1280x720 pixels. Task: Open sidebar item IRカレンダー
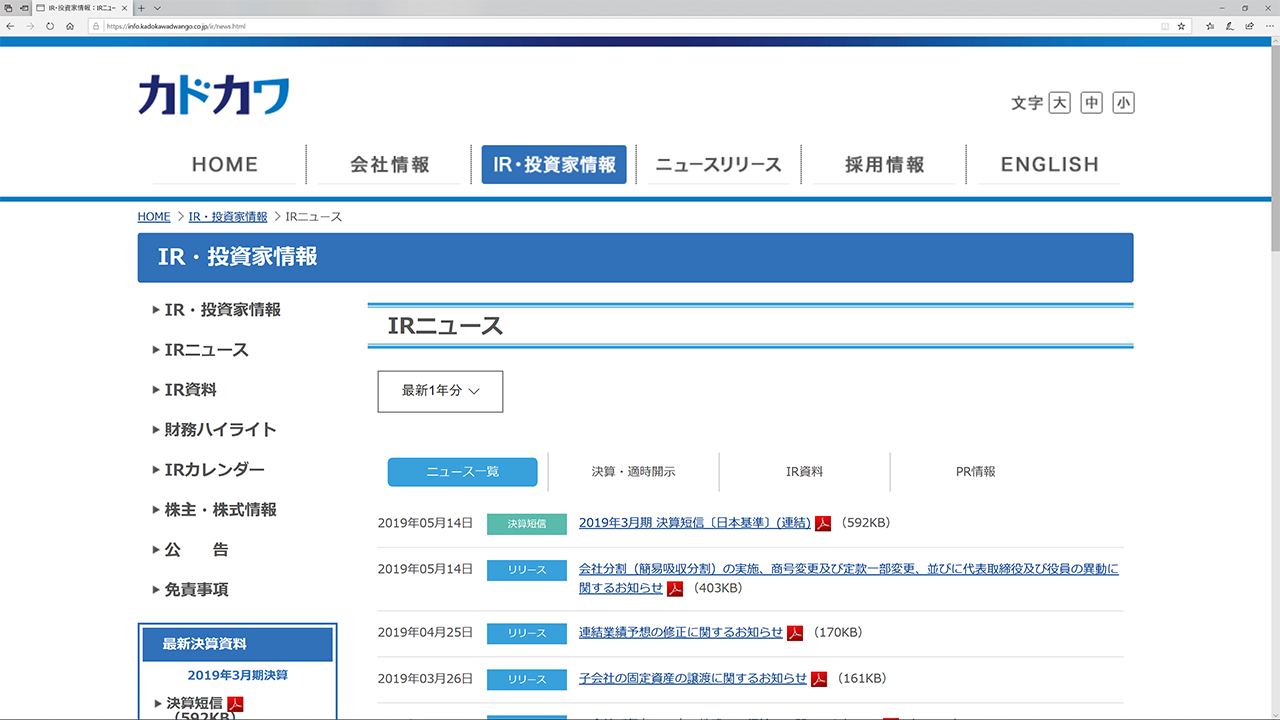click(x=214, y=470)
